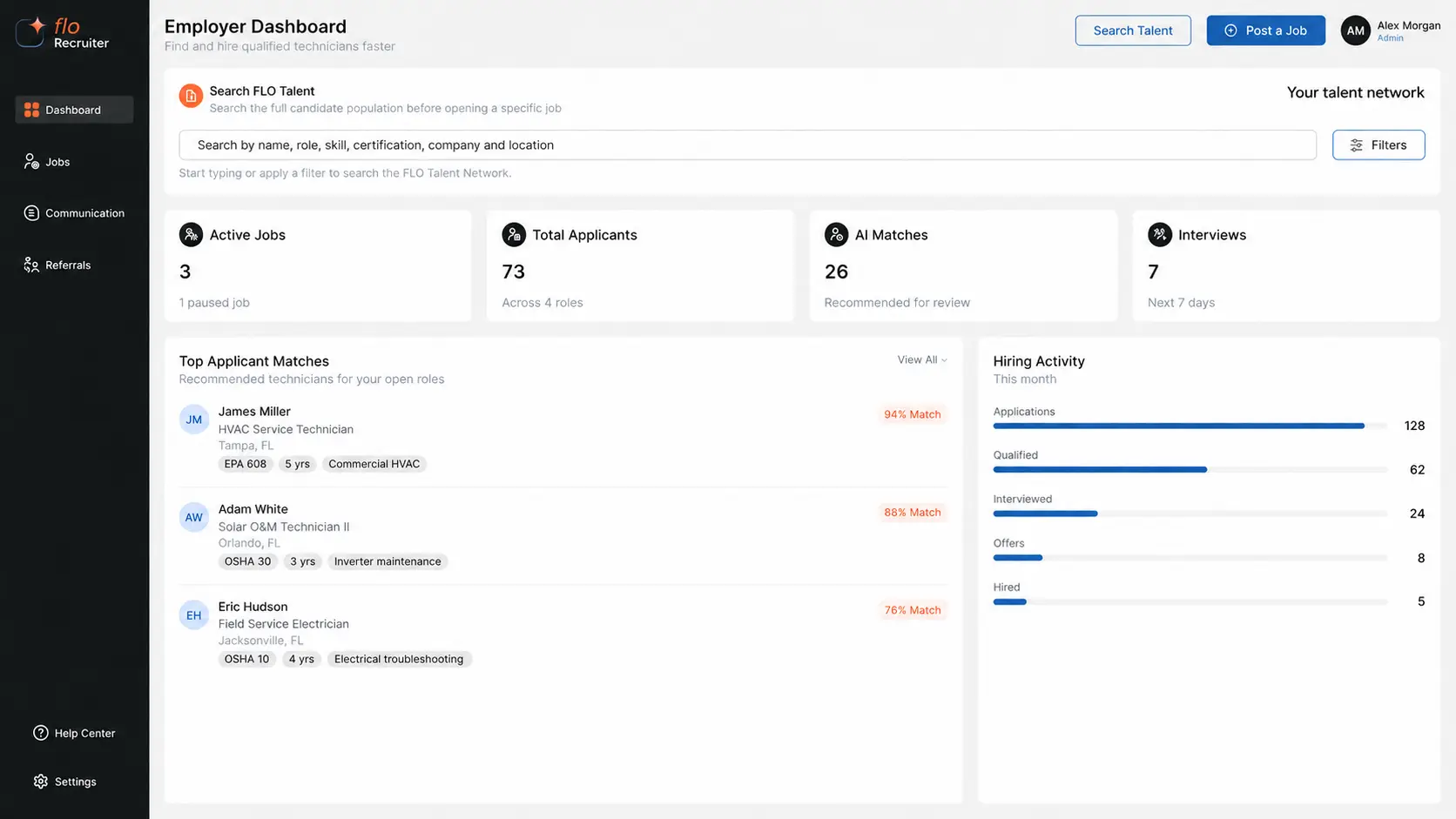Click the EH avatar for Eric Hudson
The width and height of the screenshot is (1456, 819).
[194, 615]
